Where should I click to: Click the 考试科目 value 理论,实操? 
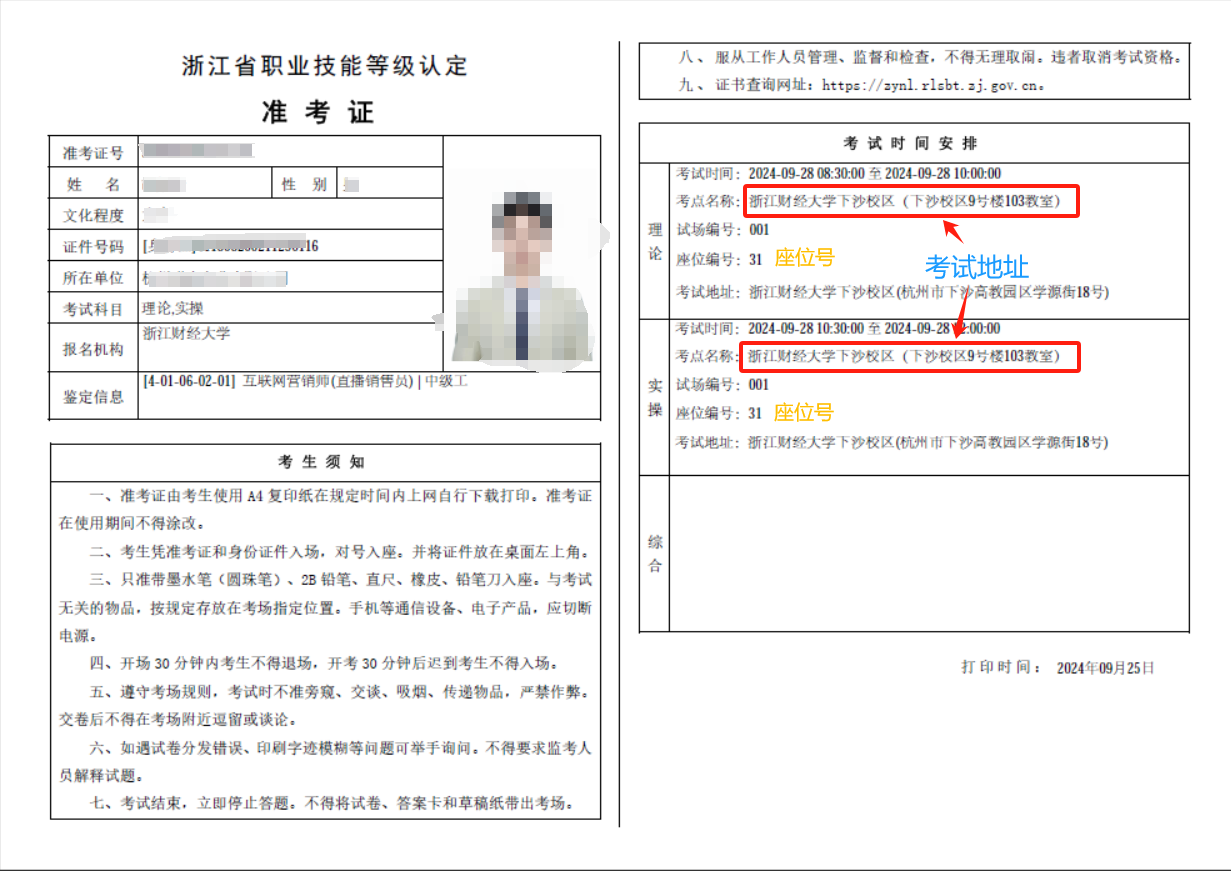[x=174, y=308]
